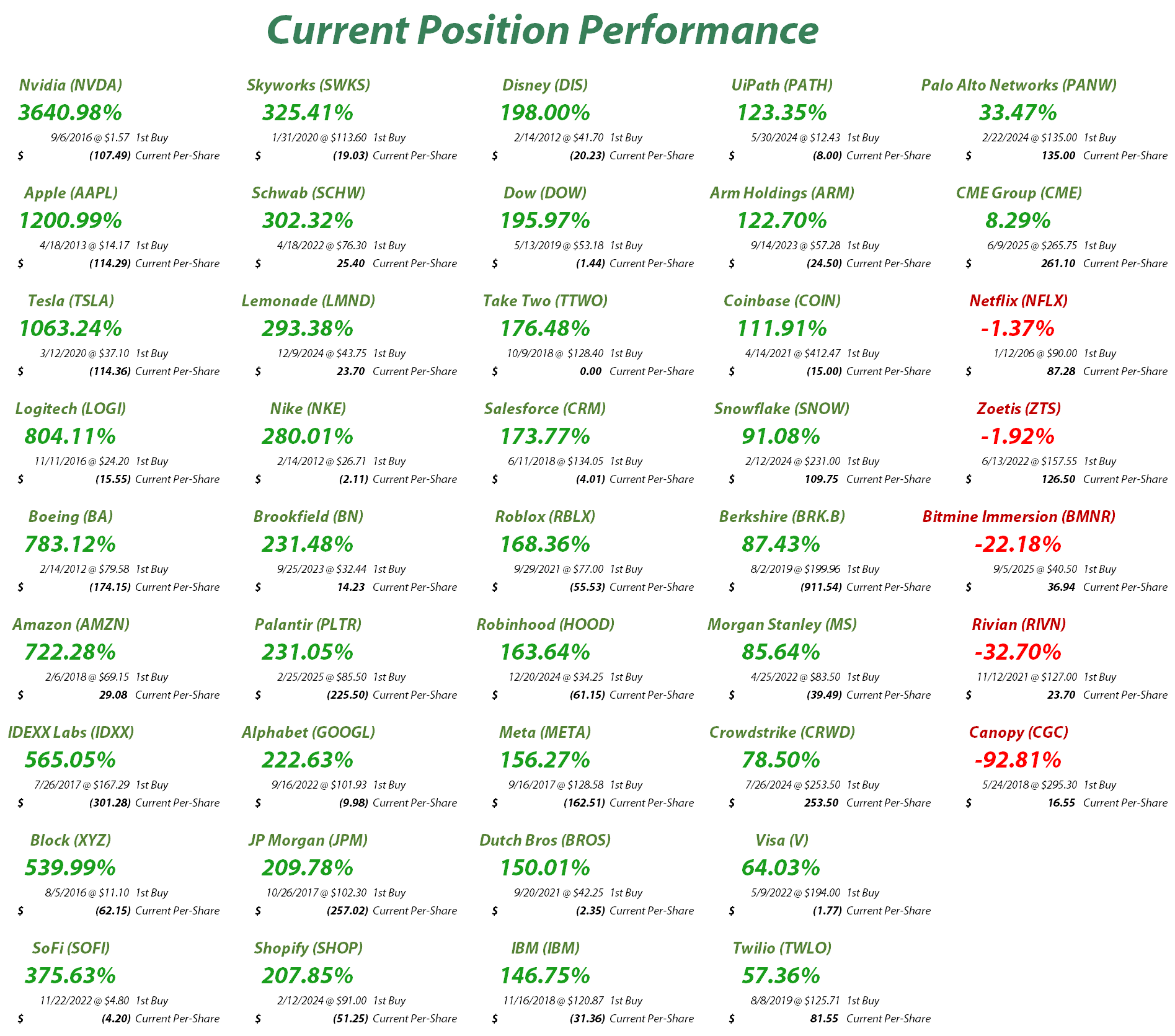This screenshot has width=1175, height=1036.
Task: Click Take Two's 0.00 per-share value
Action: tap(590, 371)
